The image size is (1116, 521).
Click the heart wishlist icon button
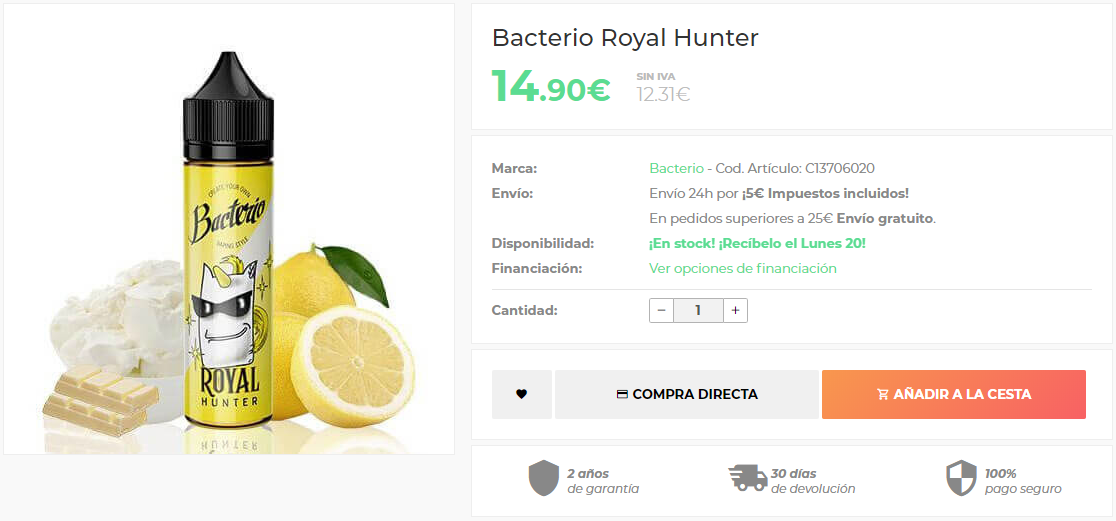[x=522, y=394]
